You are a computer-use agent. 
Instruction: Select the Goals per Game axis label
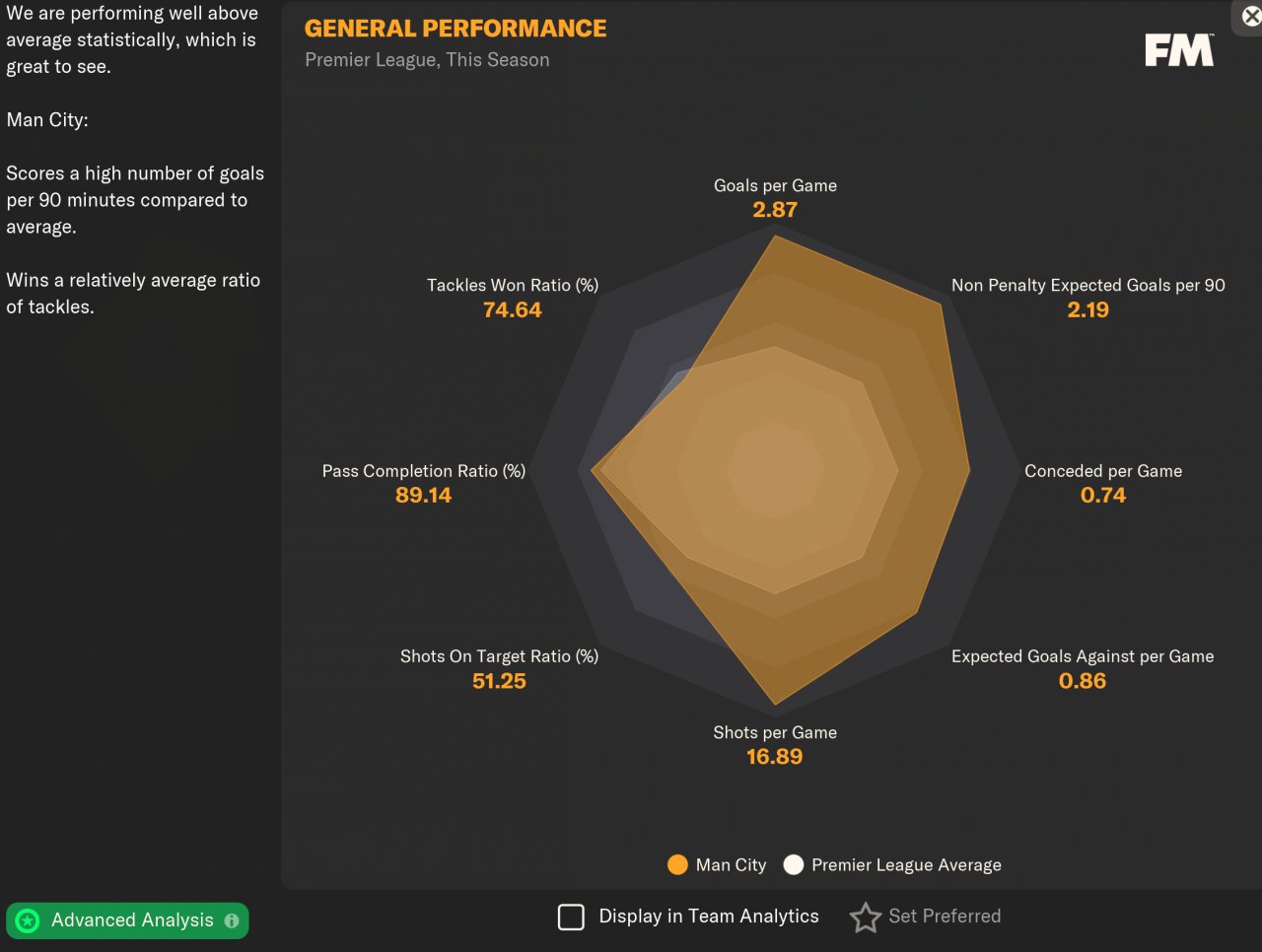(775, 185)
